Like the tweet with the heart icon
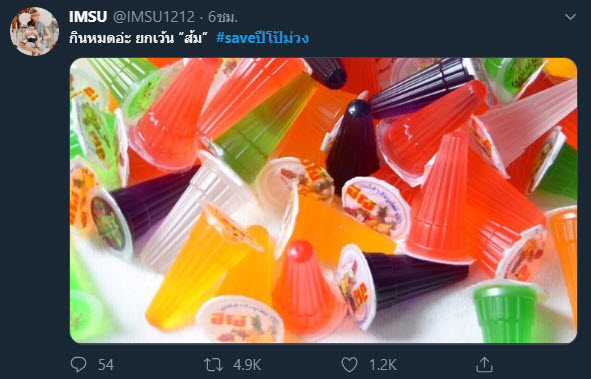 tap(349, 365)
